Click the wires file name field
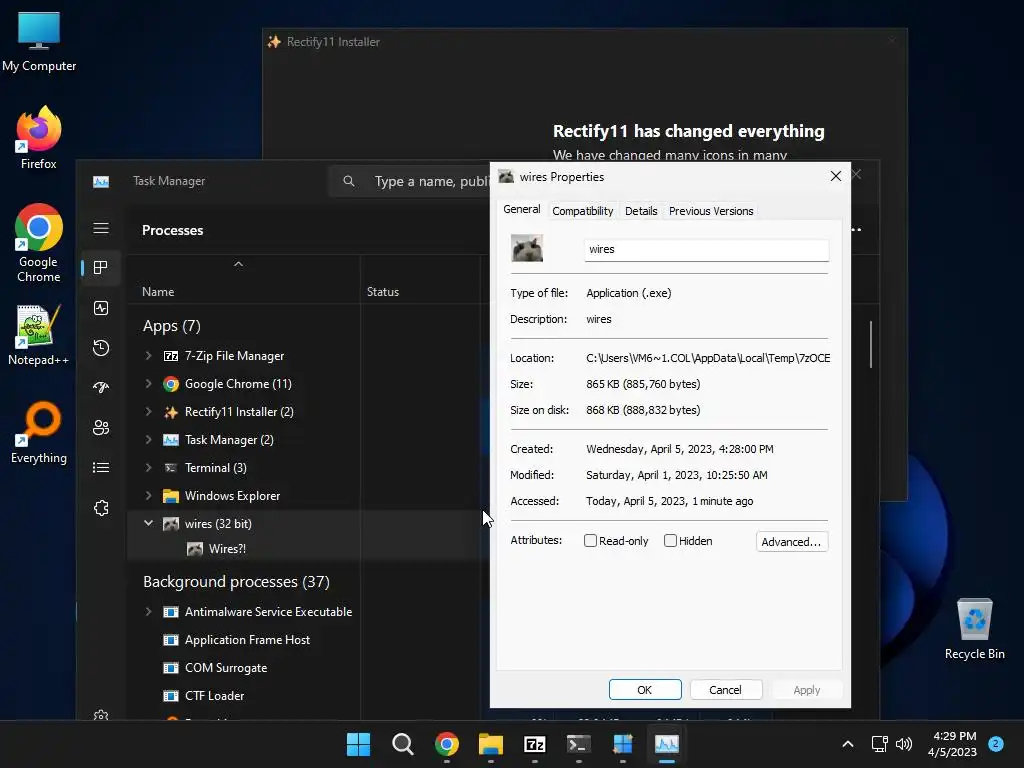1024x768 pixels. point(707,249)
